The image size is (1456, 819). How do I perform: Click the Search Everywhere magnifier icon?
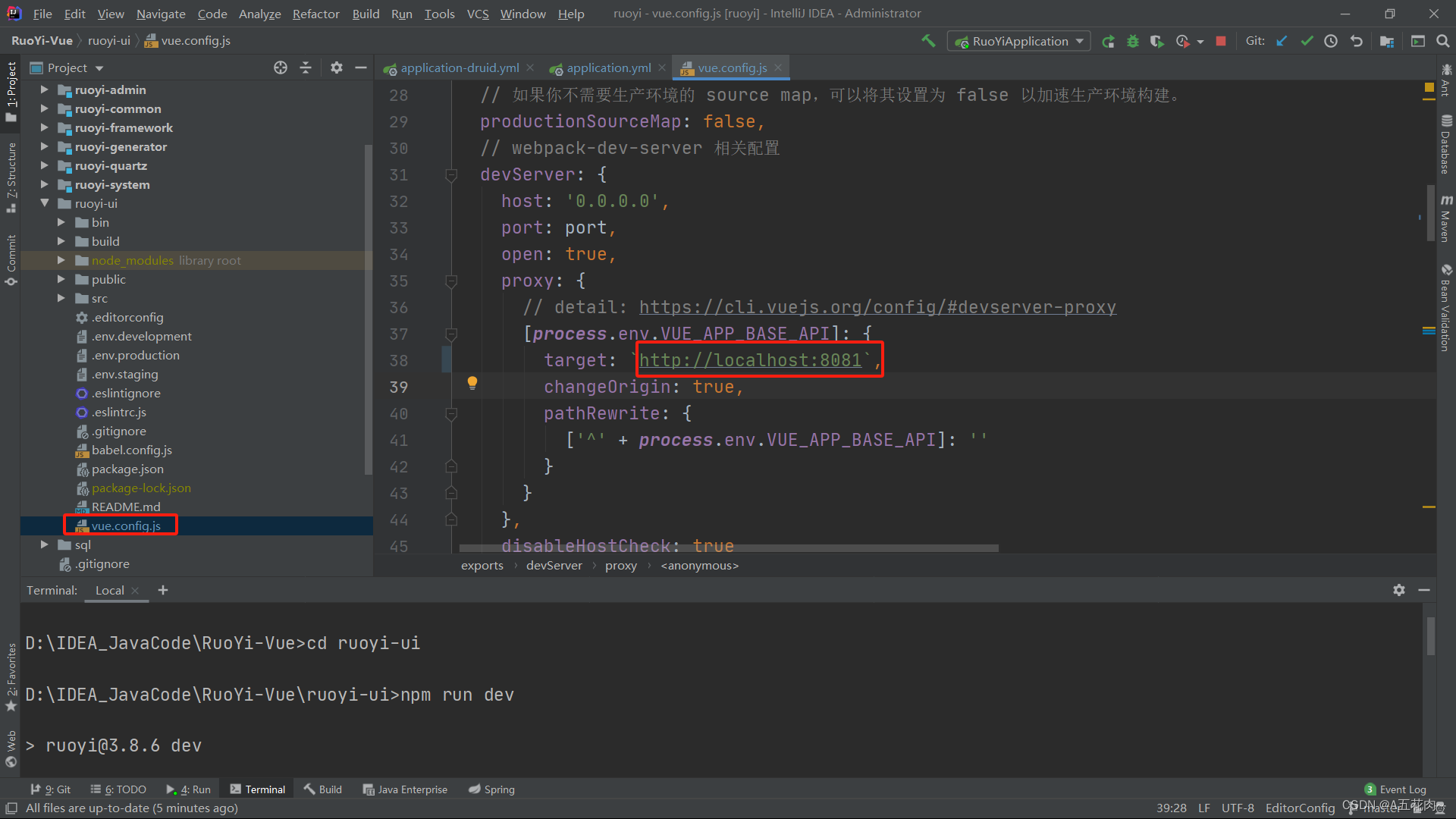click(1443, 41)
